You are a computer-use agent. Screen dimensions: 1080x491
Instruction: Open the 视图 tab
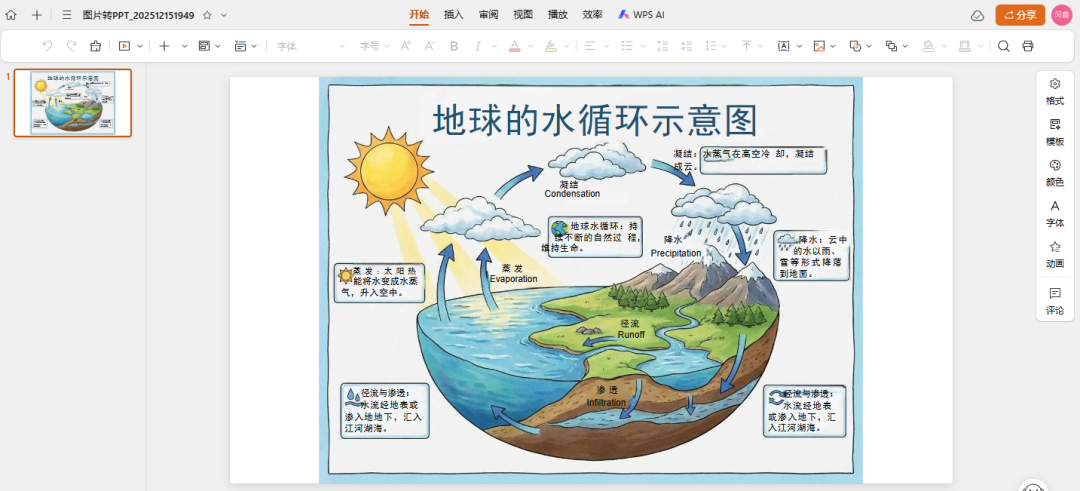pos(523,14)
